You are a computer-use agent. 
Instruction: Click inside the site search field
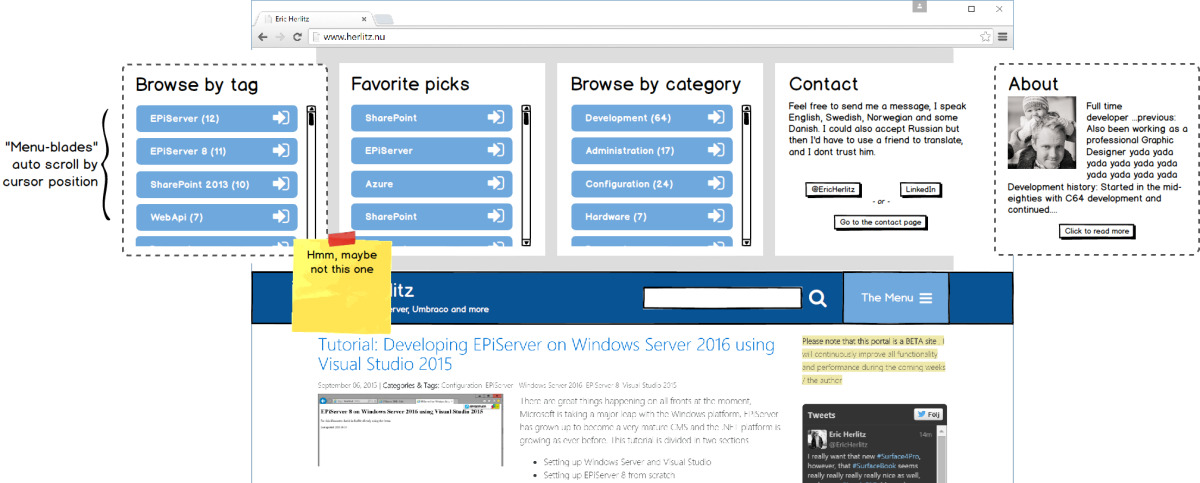722,298
